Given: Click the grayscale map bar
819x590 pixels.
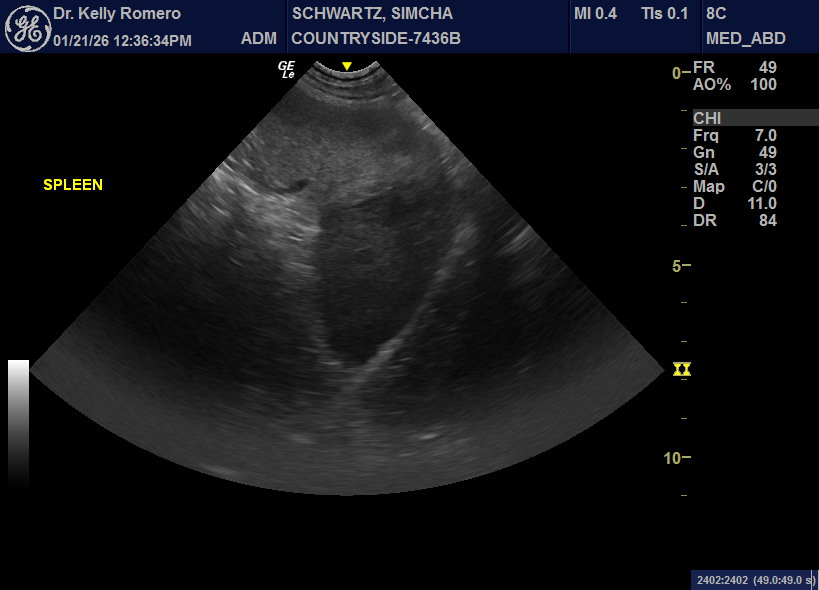Looking at the screenshot, I should [x=18, y=420].
